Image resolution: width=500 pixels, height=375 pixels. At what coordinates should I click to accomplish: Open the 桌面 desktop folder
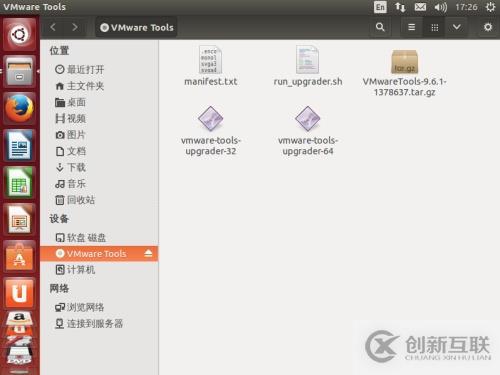click(x=99, y=102)
